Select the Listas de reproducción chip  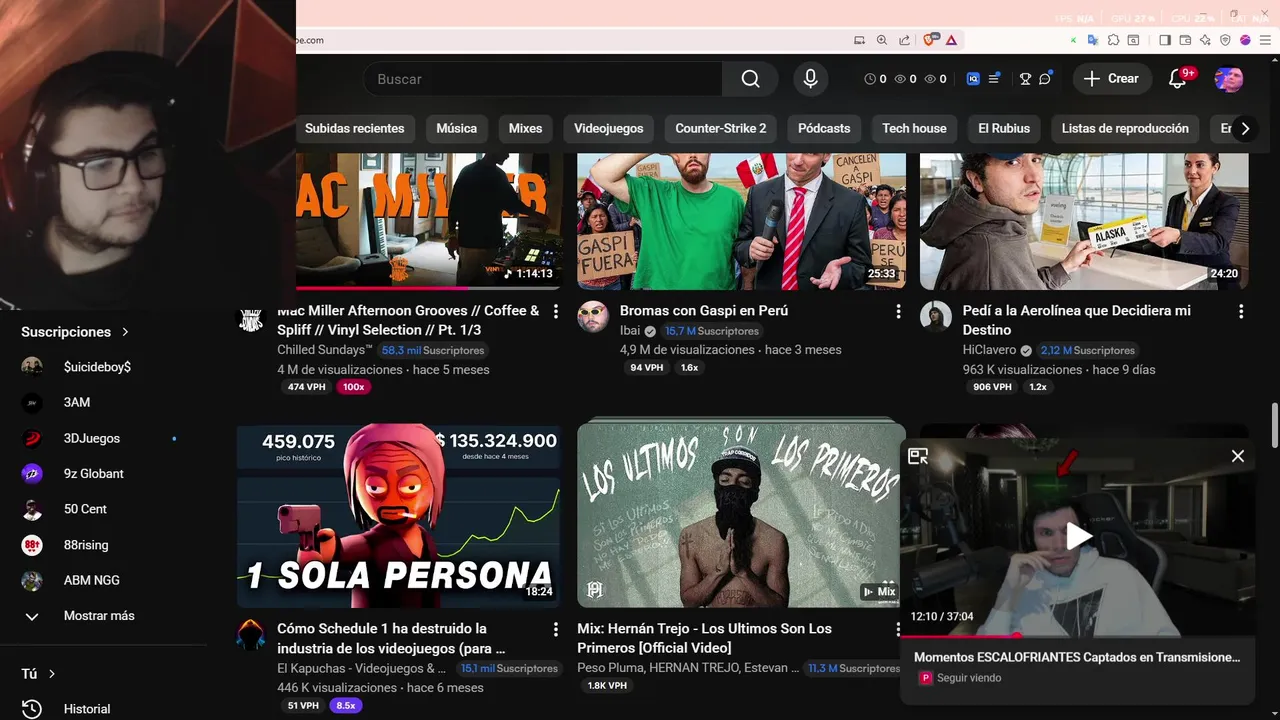[x=1125, y=128]
